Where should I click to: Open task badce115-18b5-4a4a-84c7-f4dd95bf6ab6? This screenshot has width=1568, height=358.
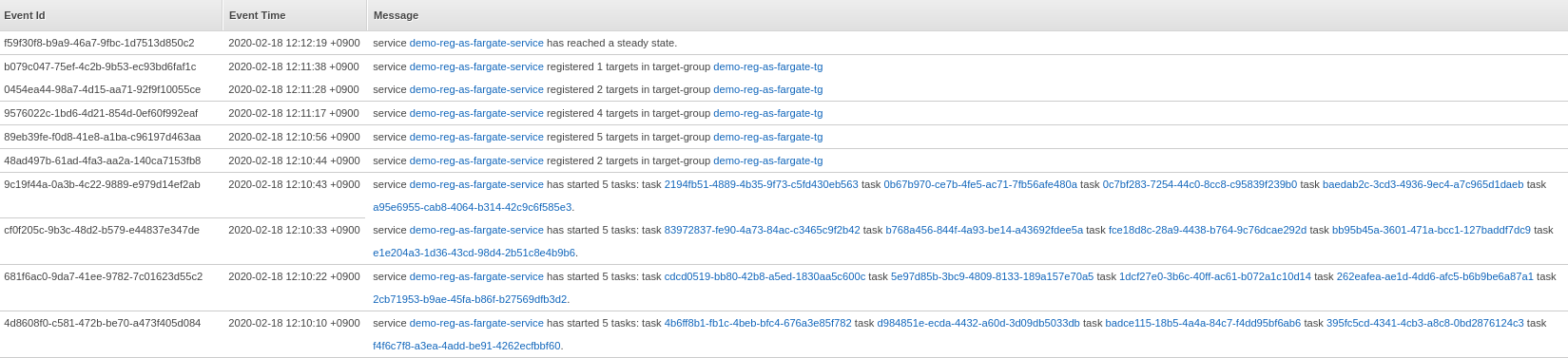pos(1203,323)
